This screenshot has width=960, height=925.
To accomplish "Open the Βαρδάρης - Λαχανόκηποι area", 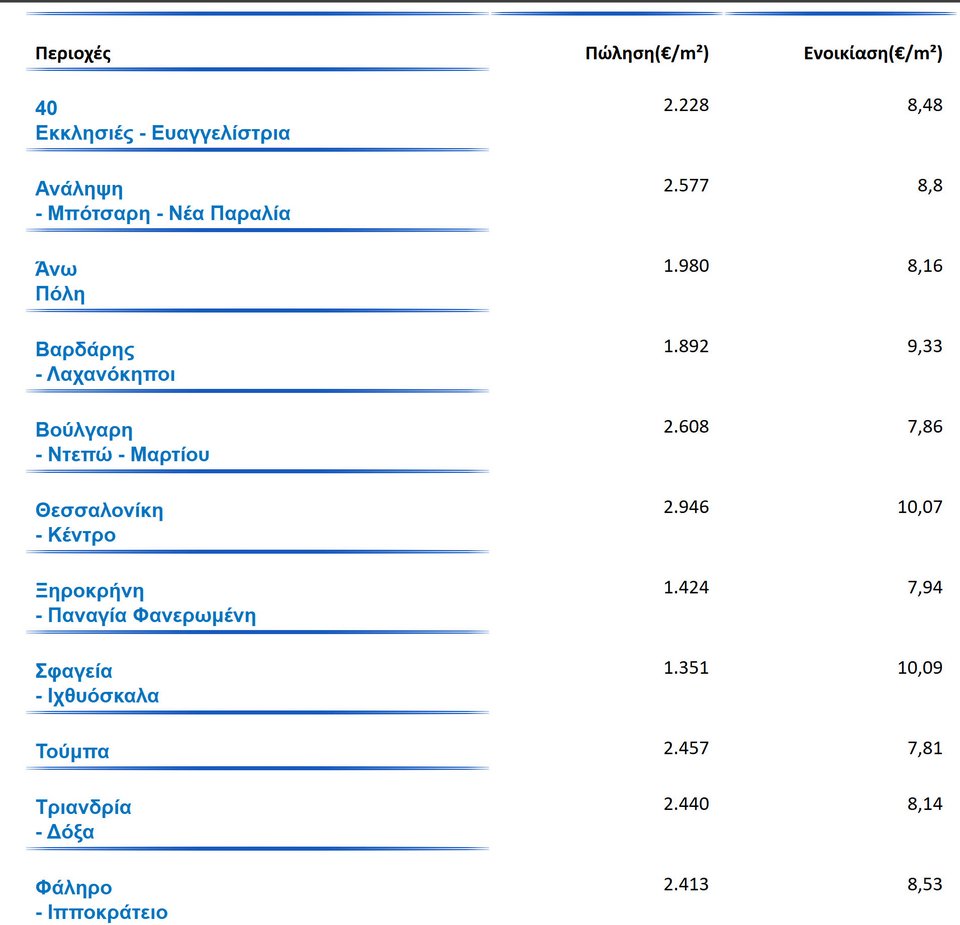I will coord(105,362).
